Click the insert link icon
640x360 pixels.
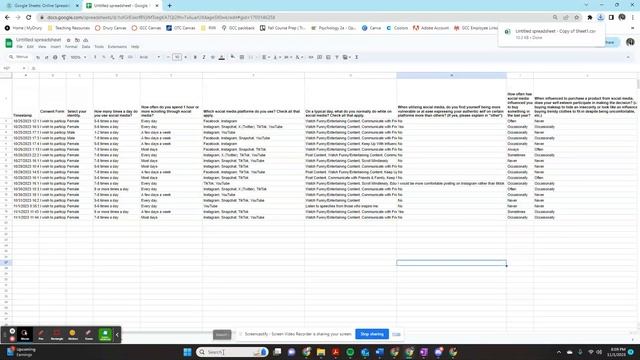click(311, 57)
